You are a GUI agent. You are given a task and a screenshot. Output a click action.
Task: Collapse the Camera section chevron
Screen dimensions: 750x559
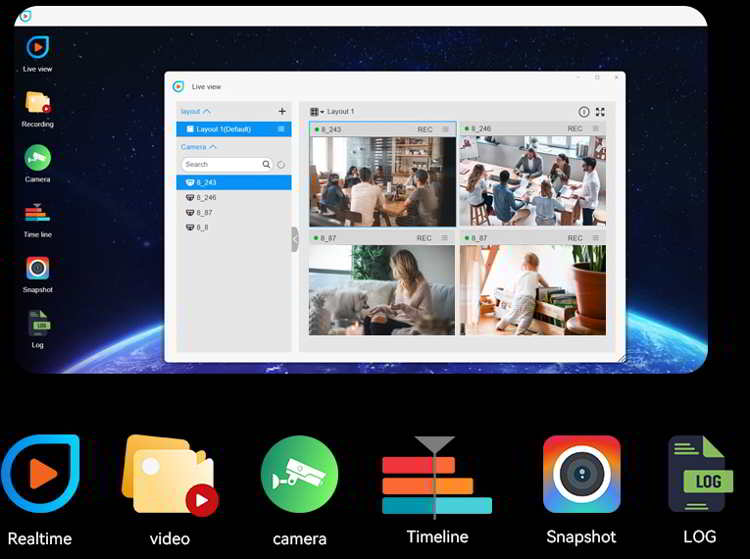[x=212, y=147]
